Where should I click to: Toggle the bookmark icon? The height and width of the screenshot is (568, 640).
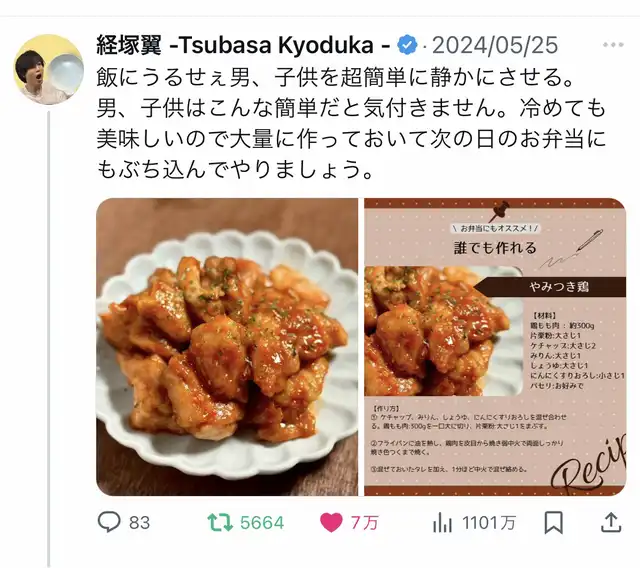[553, 523]
